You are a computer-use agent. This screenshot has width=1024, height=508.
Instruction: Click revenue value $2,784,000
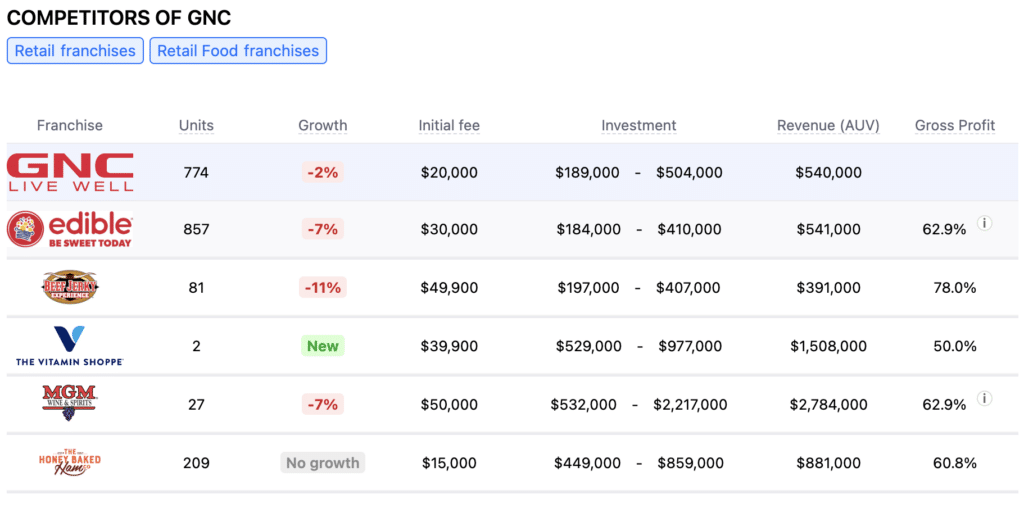pos(829,405)
